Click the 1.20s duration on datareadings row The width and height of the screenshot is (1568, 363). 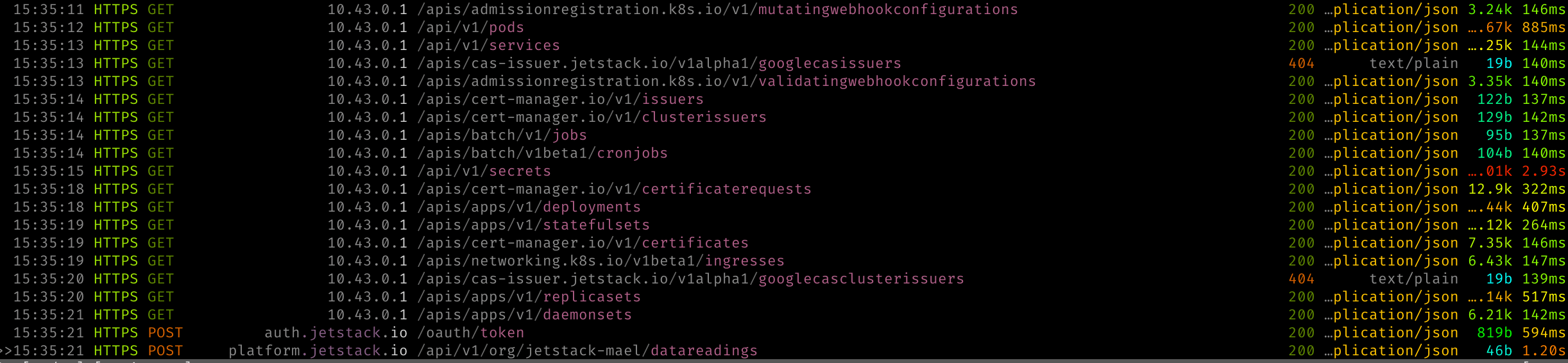click(x=1544, y=351)
